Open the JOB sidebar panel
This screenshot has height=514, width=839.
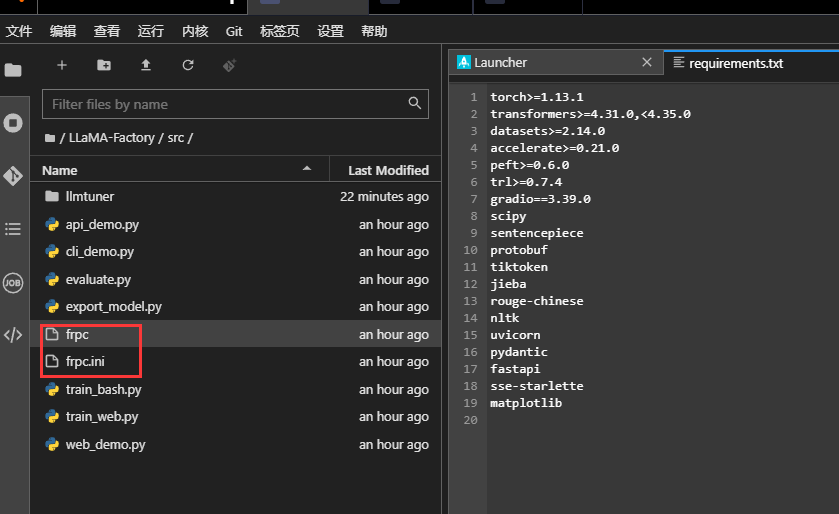point(13,282)
